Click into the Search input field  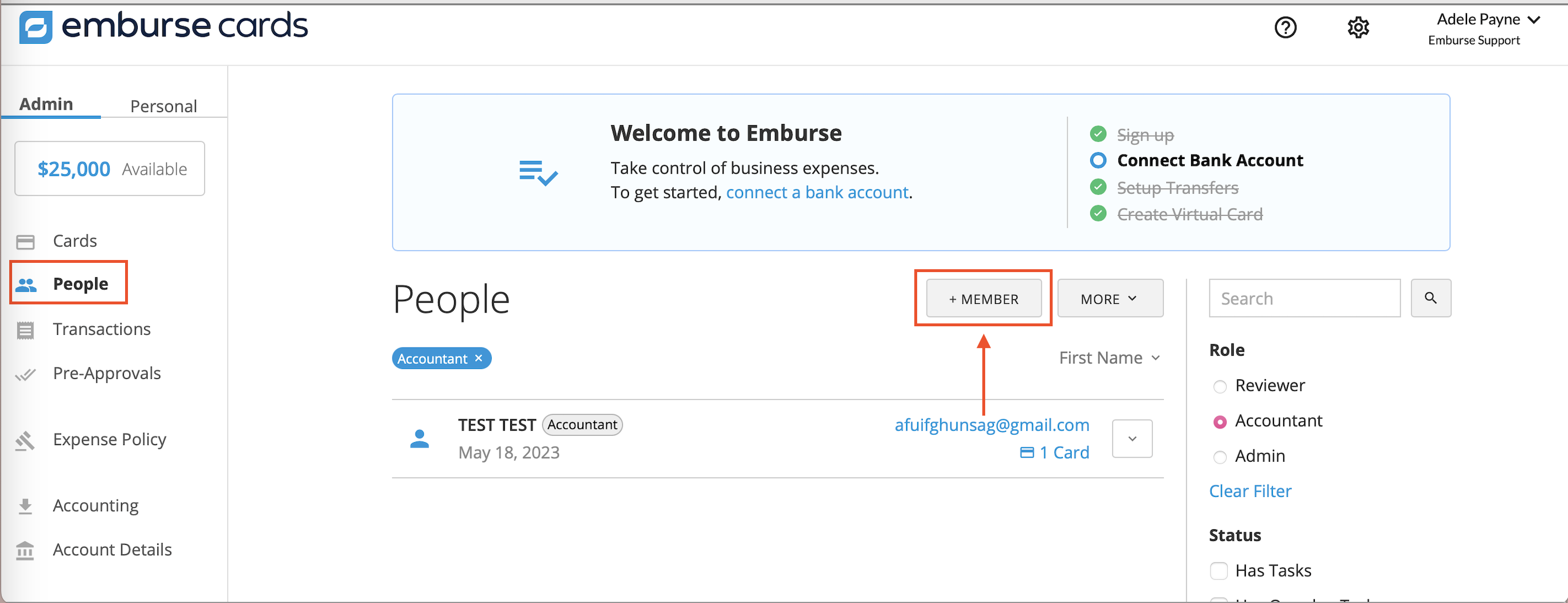click(1304, 298)
